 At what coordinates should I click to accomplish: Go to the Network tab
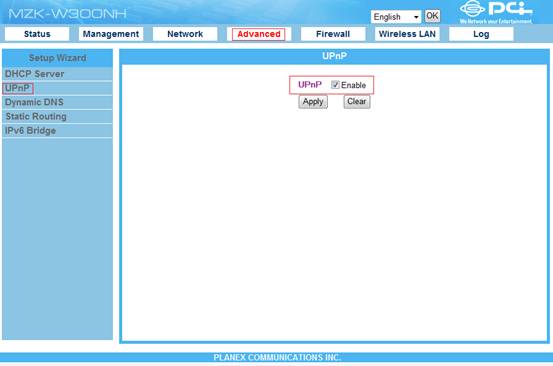pyautogui.click(x=185, y=34)
